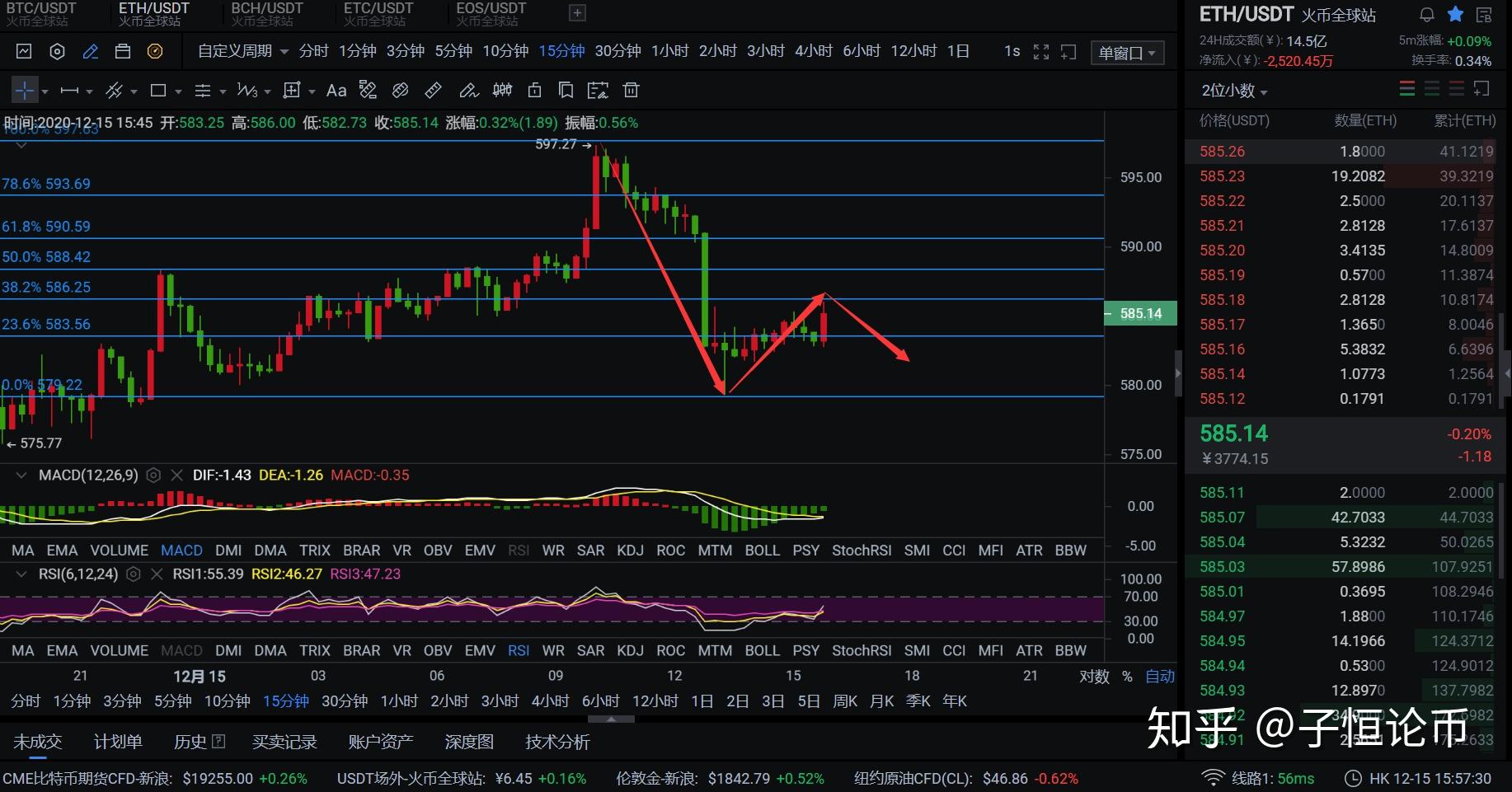Open the 单窗口 window layout dropdown
Image resolution: width=1512 pixels, height=792 pixels.
(1127, 53)
